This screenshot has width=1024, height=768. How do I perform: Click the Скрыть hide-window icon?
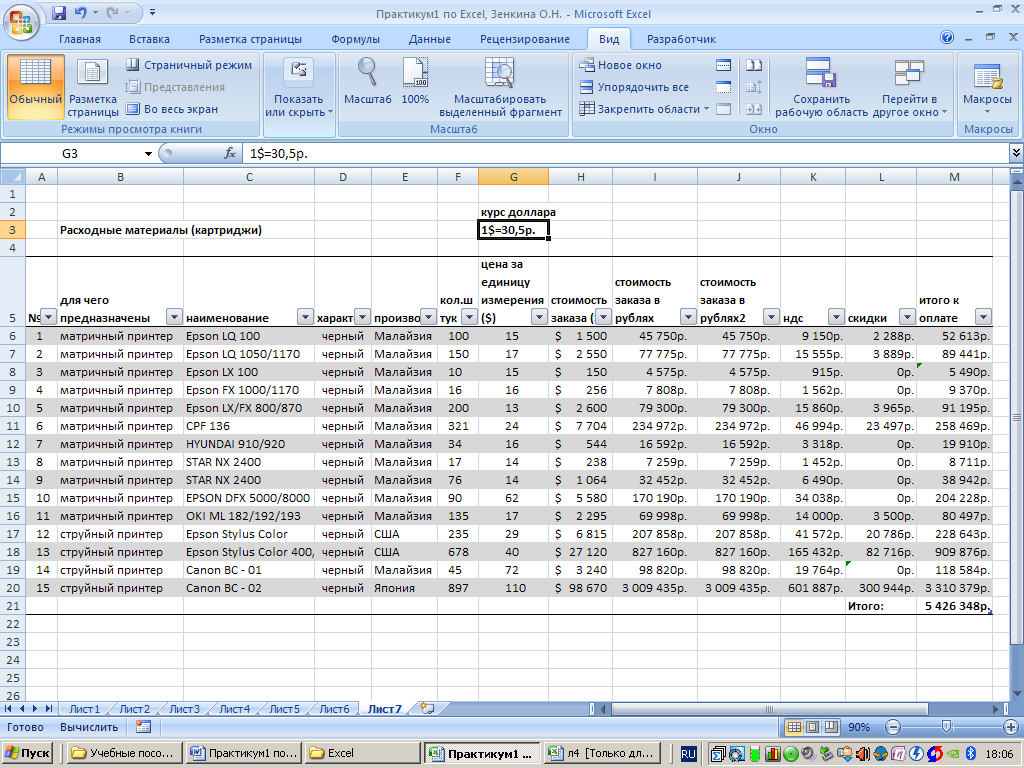coord(724,87)
